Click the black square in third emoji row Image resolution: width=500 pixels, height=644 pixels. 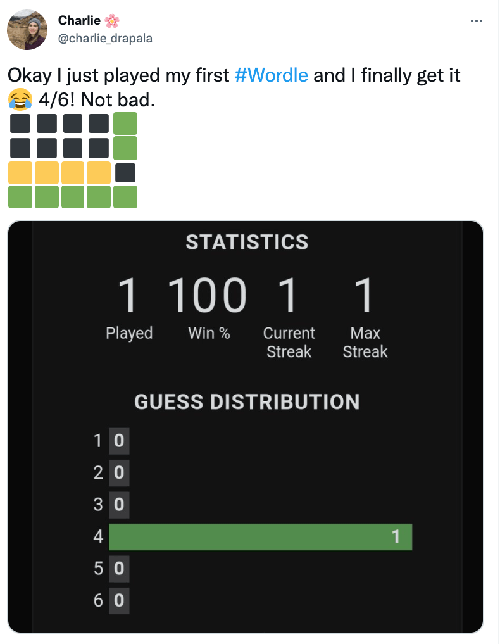point(125,172)
